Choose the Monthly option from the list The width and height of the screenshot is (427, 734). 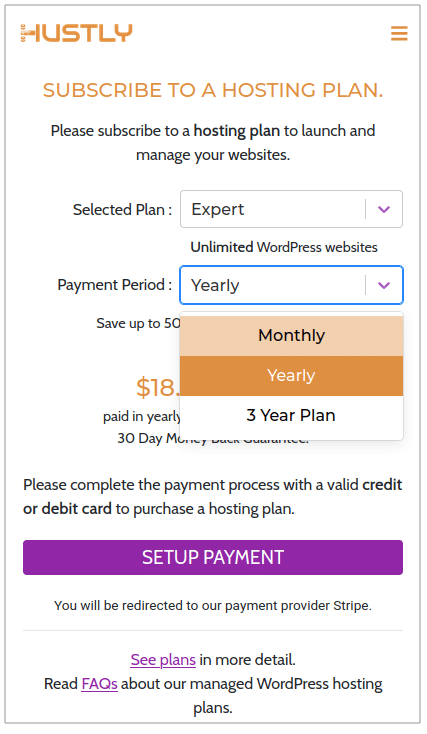pos(291,336)
